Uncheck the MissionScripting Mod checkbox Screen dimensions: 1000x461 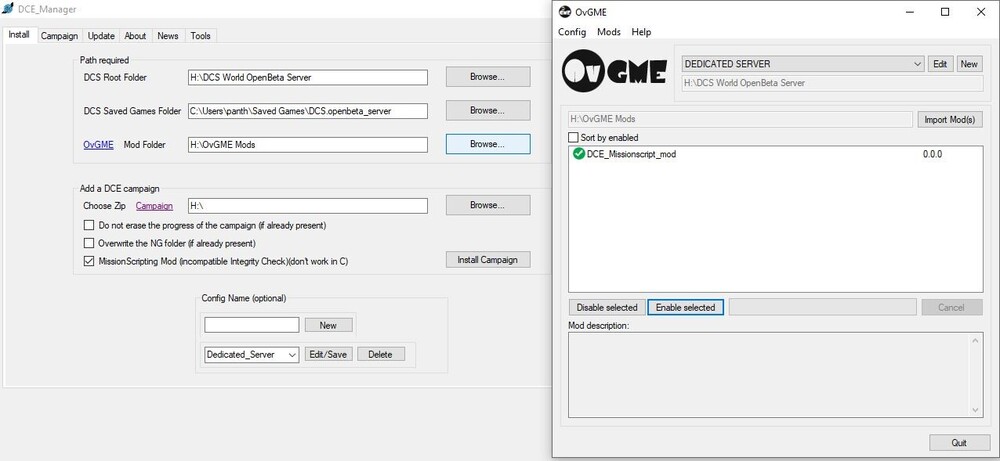pos(89,261)
